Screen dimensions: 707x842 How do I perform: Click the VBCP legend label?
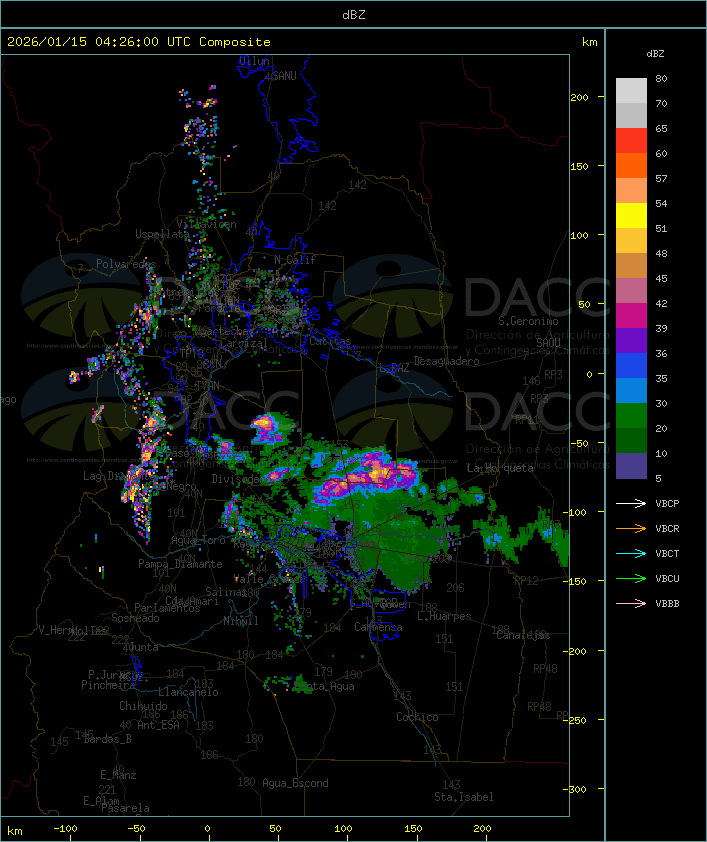[x=667, y=504]
